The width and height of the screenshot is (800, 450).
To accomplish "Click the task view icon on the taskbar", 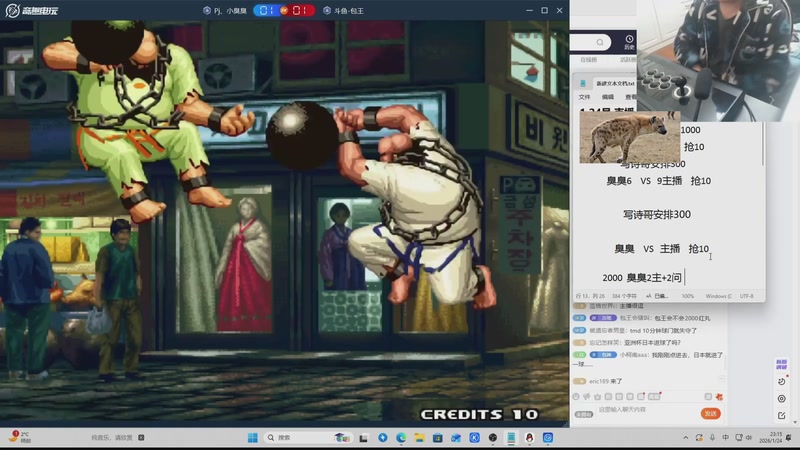I will pyautogui.click(x=364, y=438).
